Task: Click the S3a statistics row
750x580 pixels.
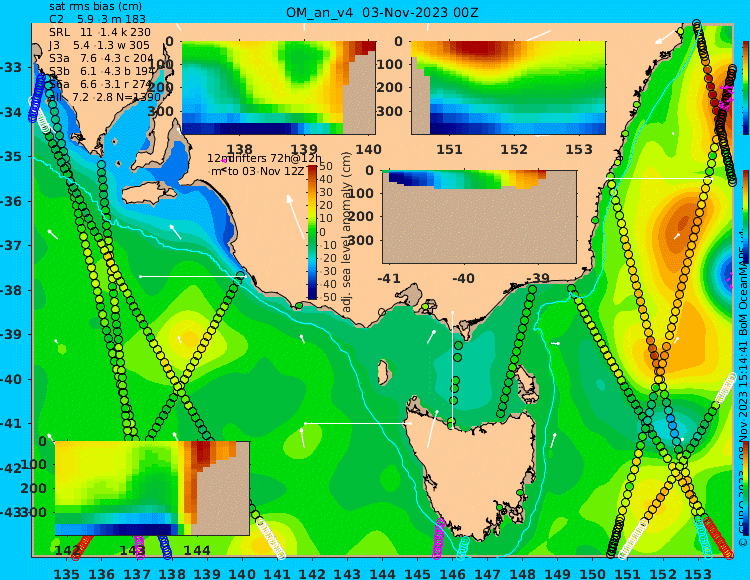Action: coord(101,58)
